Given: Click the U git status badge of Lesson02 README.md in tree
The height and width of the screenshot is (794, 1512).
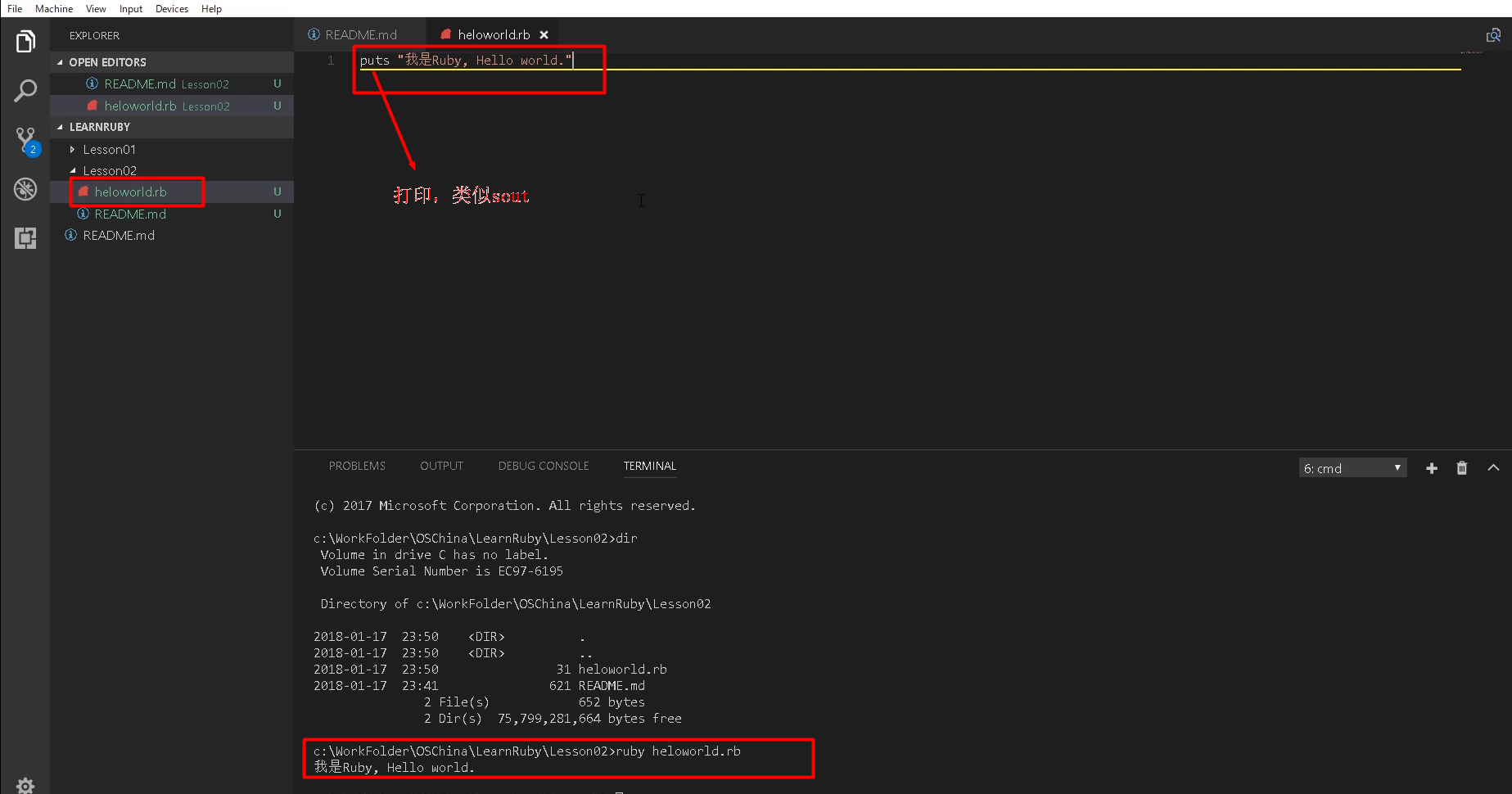Looking at the screenshot, I should 278,214.
